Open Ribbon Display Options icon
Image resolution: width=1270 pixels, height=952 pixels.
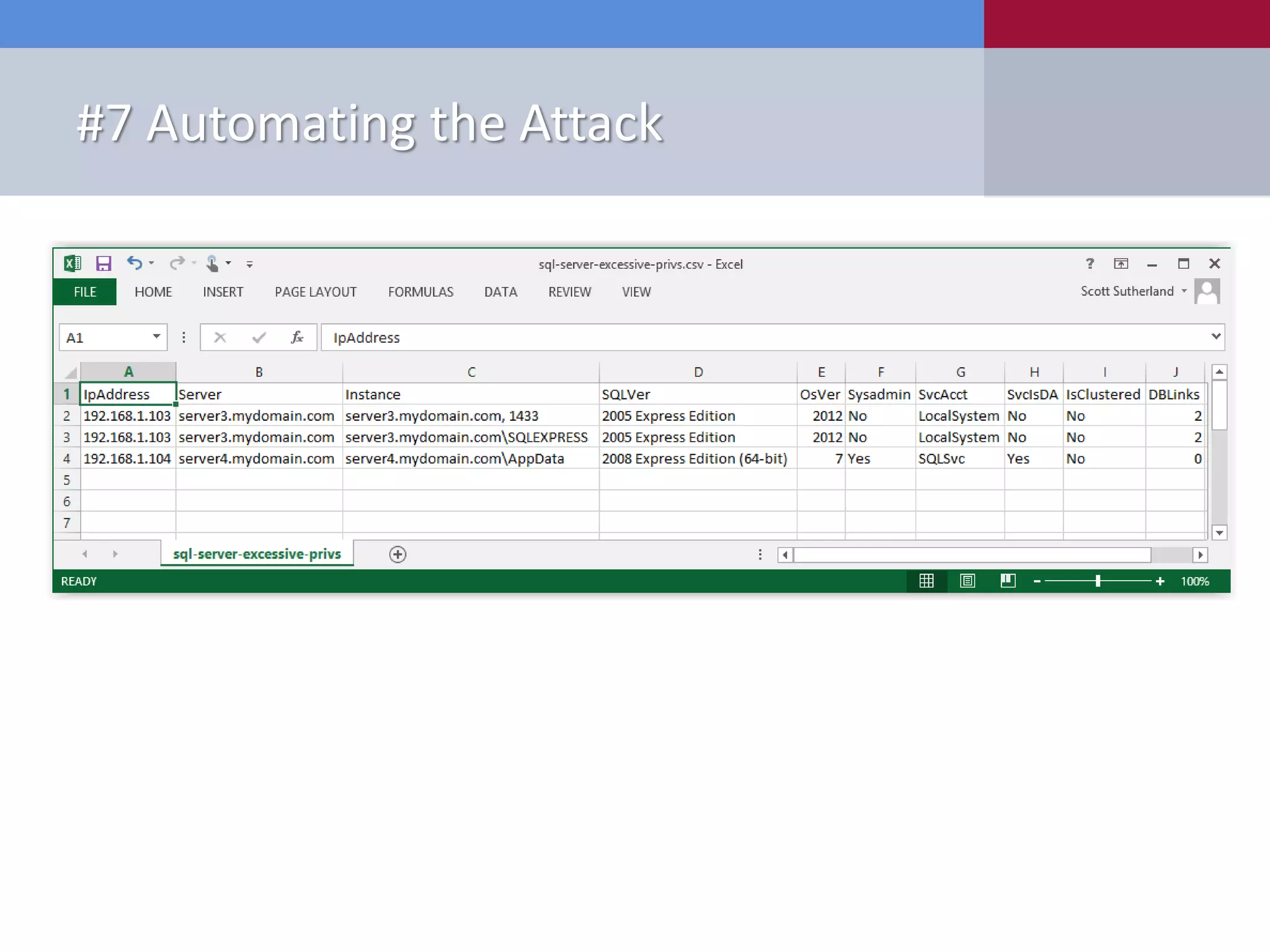click(1121, 263)
